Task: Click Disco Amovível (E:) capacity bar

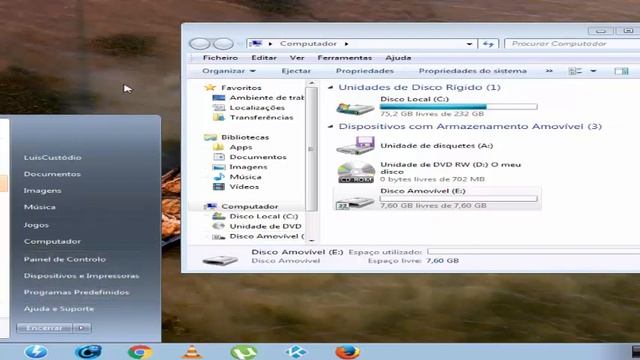Action: [x=458, y=199]
